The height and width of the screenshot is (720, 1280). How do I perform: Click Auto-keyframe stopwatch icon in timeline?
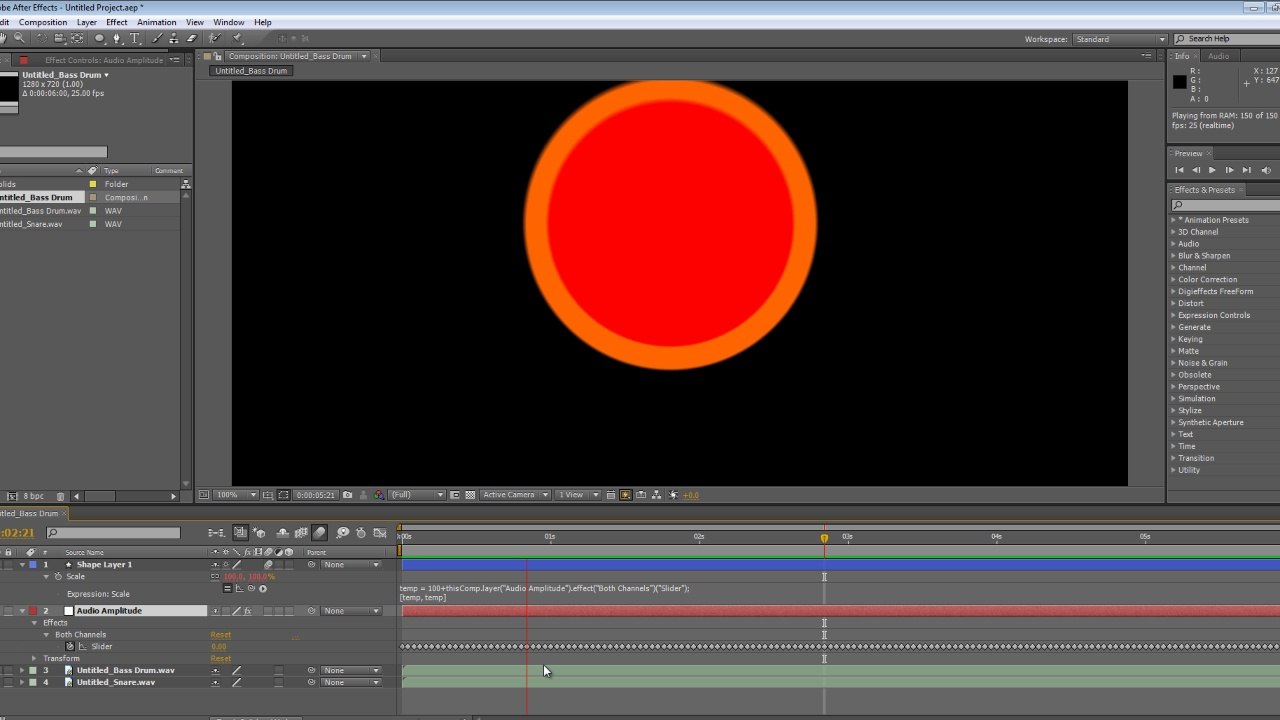coord(361,533)
